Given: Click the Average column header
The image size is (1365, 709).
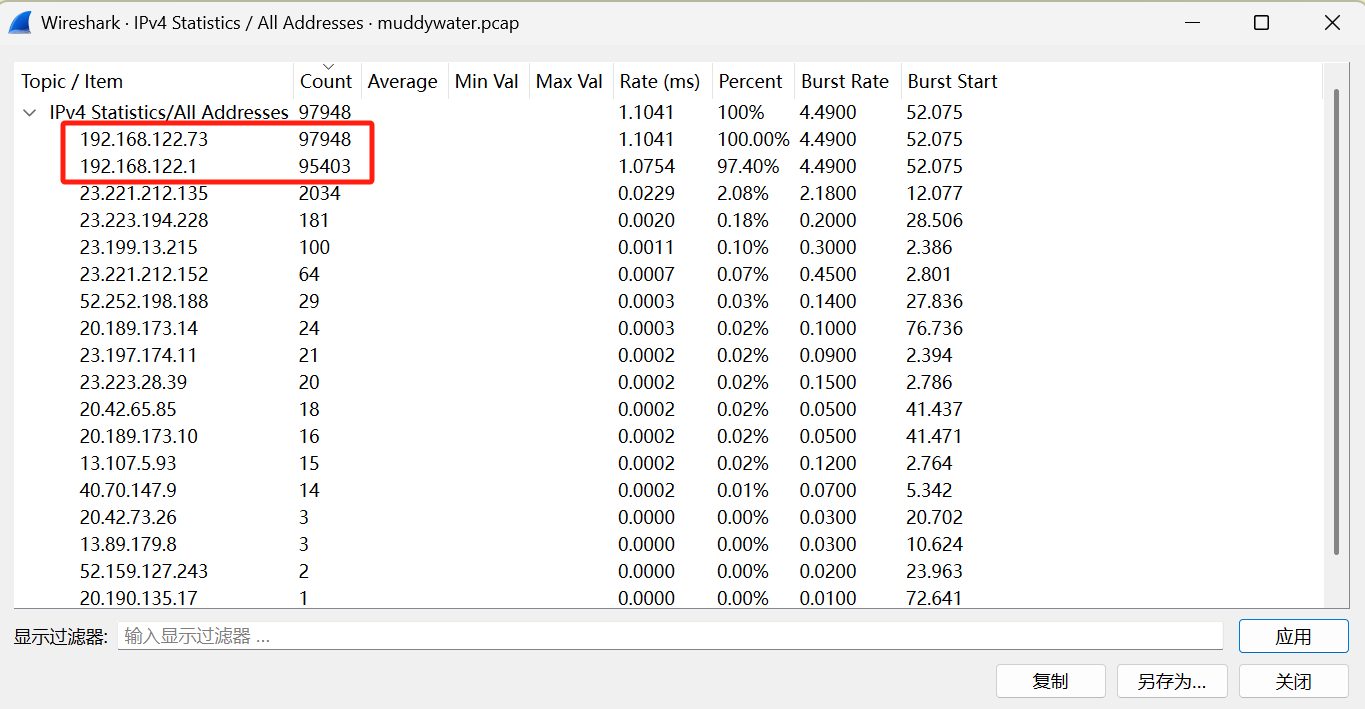Looking at the screenshot, I should pyautogui.click(x=402, y=81).
